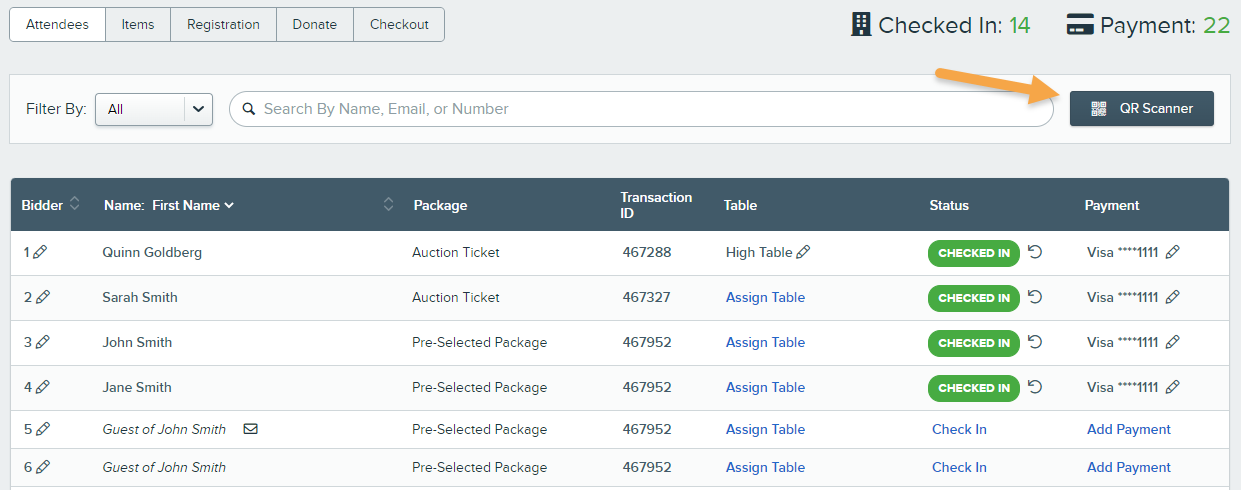
Task: Launch the QR Scanner
Action: [1142, 109]
